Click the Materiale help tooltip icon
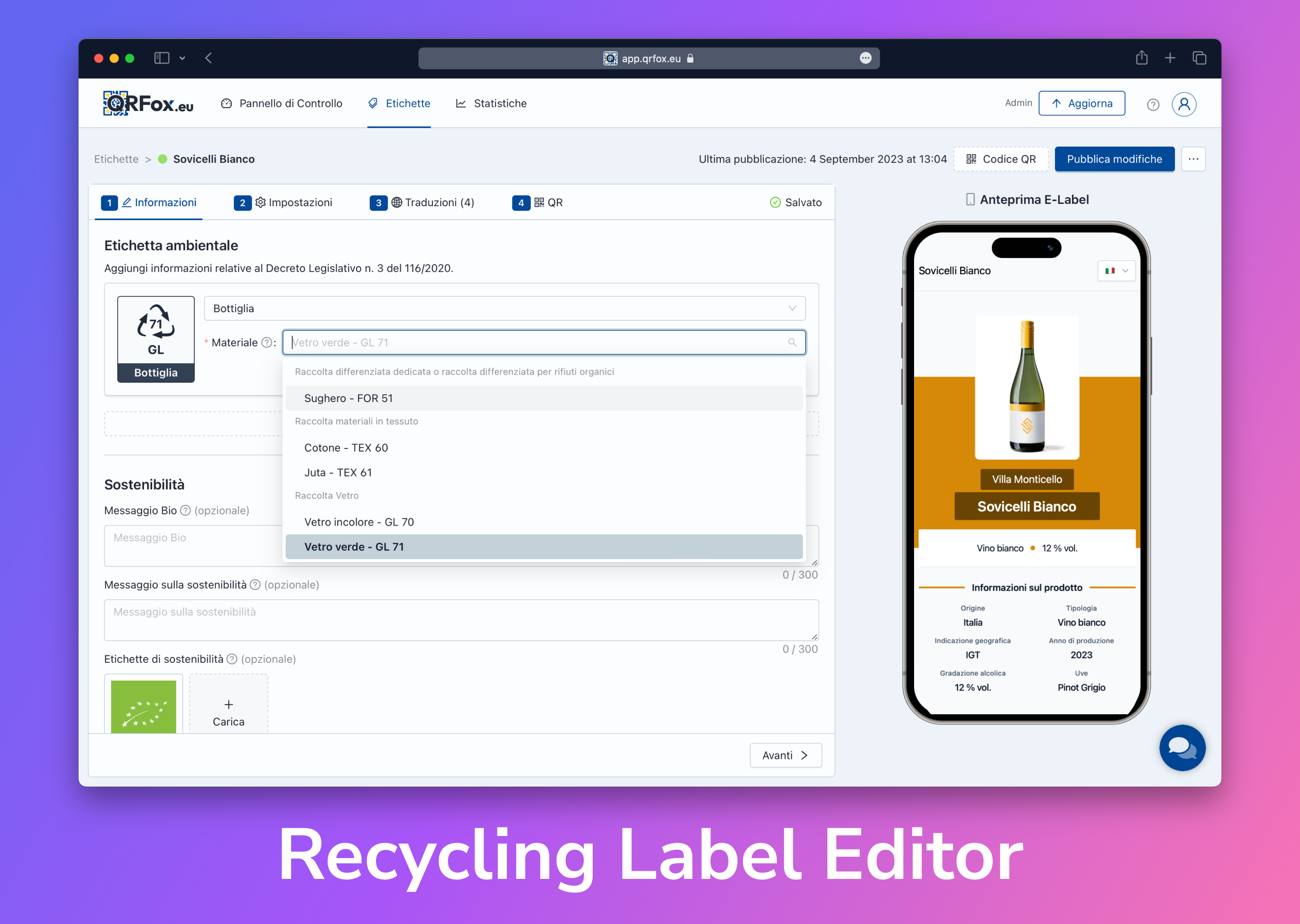This screenshot has width=1300, height=924. tap(266, 342)
